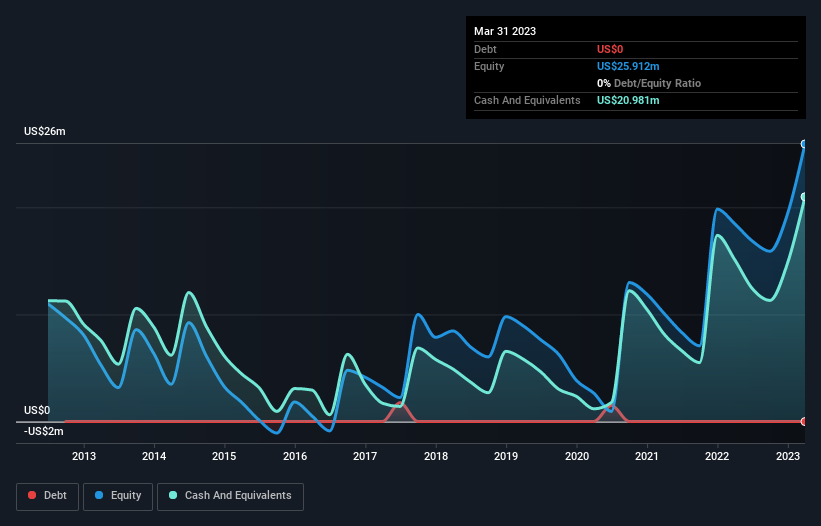821x526 pixels.
Task: Click the 2017 axis label
Action: (365, 456)
